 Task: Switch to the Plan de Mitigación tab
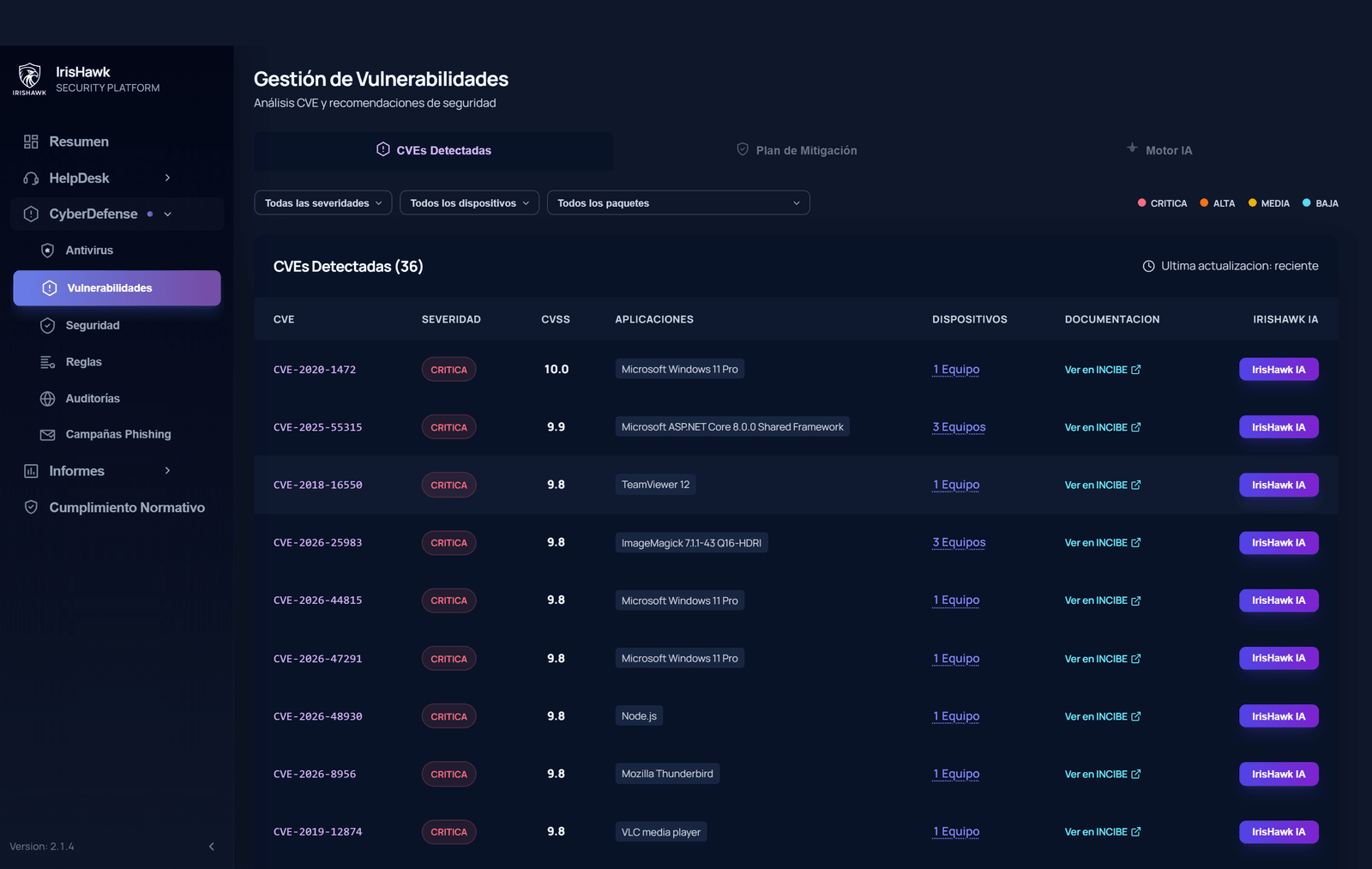tap(797, 150)
